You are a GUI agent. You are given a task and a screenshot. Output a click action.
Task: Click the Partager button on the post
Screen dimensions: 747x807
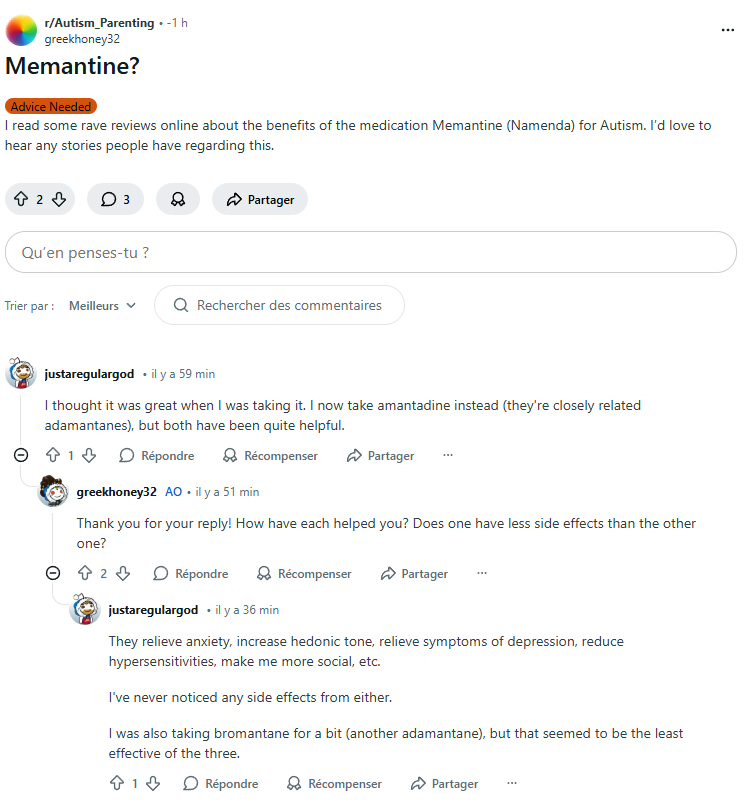(260, 199)
